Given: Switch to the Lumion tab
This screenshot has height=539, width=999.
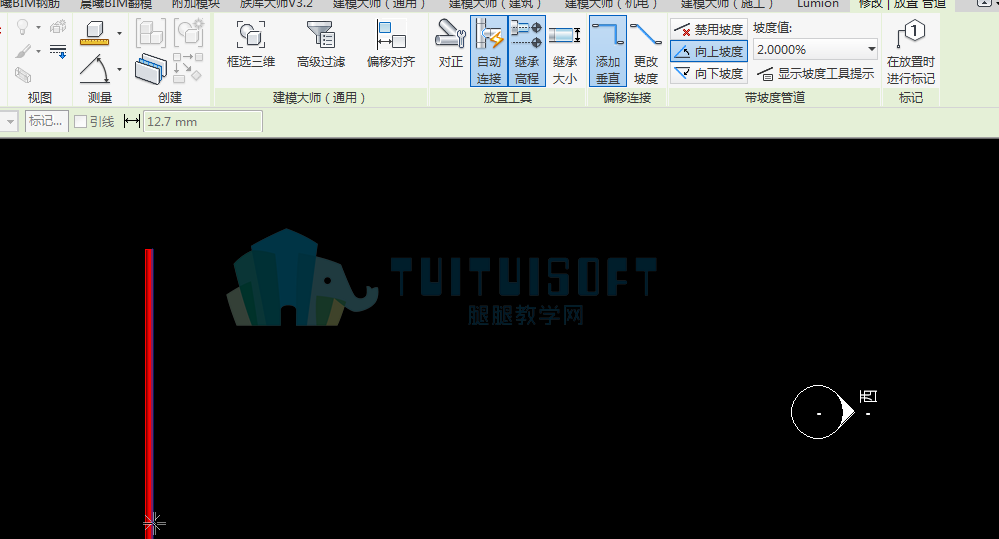Looking at the screenshot, I should [x=817, y=4].
